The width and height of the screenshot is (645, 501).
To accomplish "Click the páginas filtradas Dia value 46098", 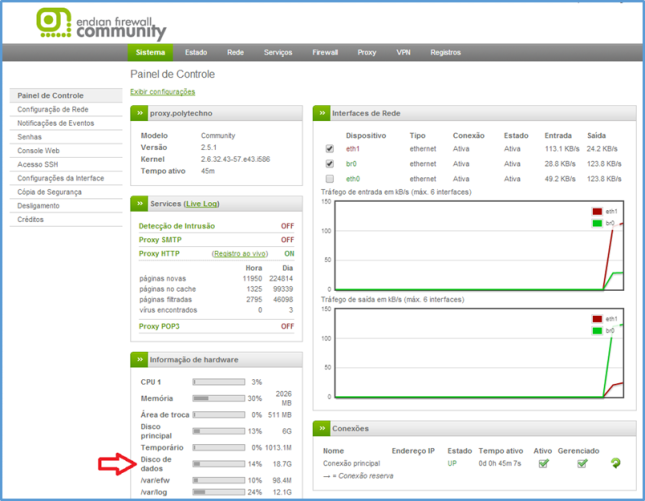I will click(x=283, y=299).
